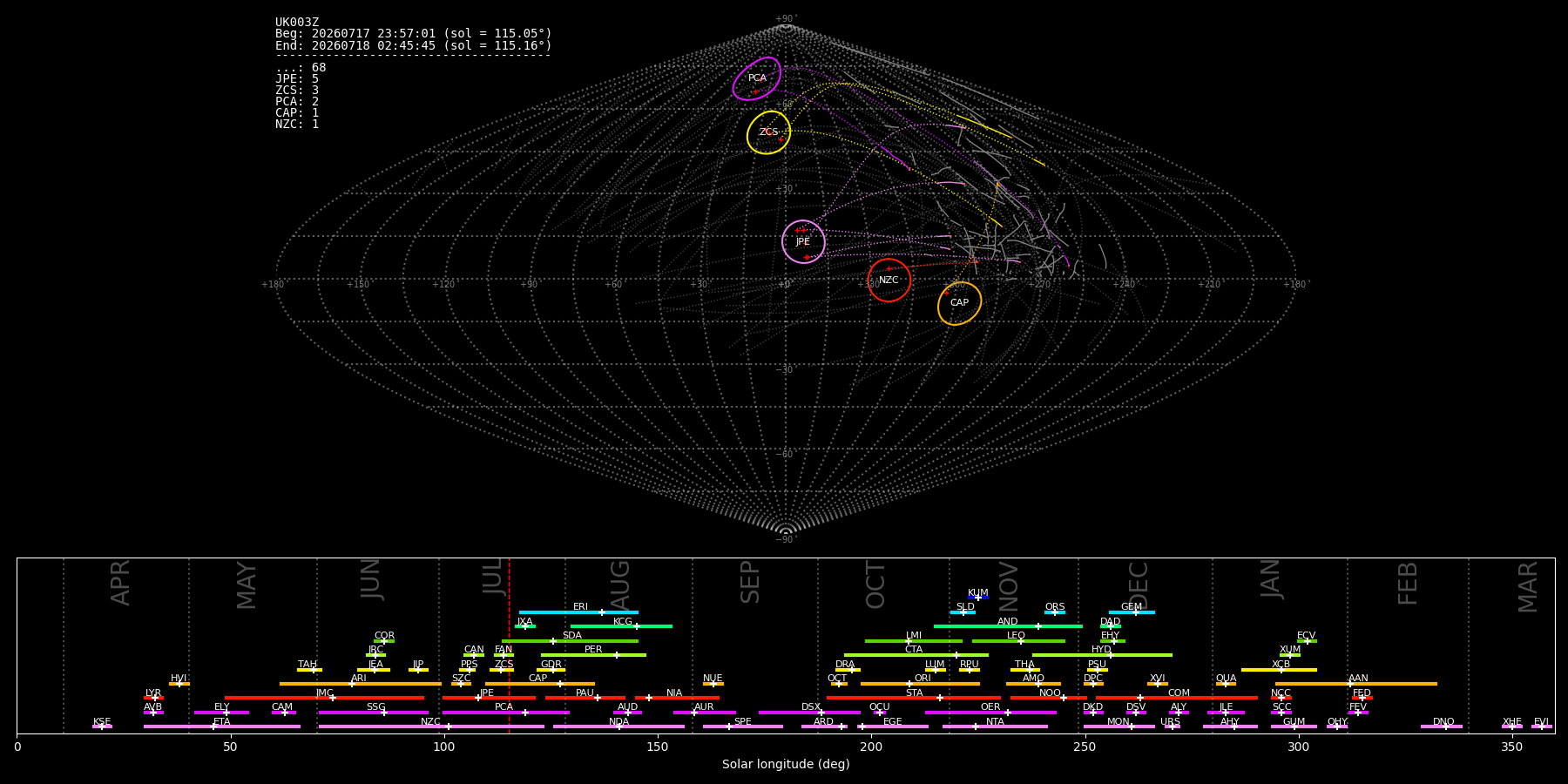The width and height of the screenshot is (1568, 784).
Task: Click the LYR shower marker
Action: click(153, 698)
